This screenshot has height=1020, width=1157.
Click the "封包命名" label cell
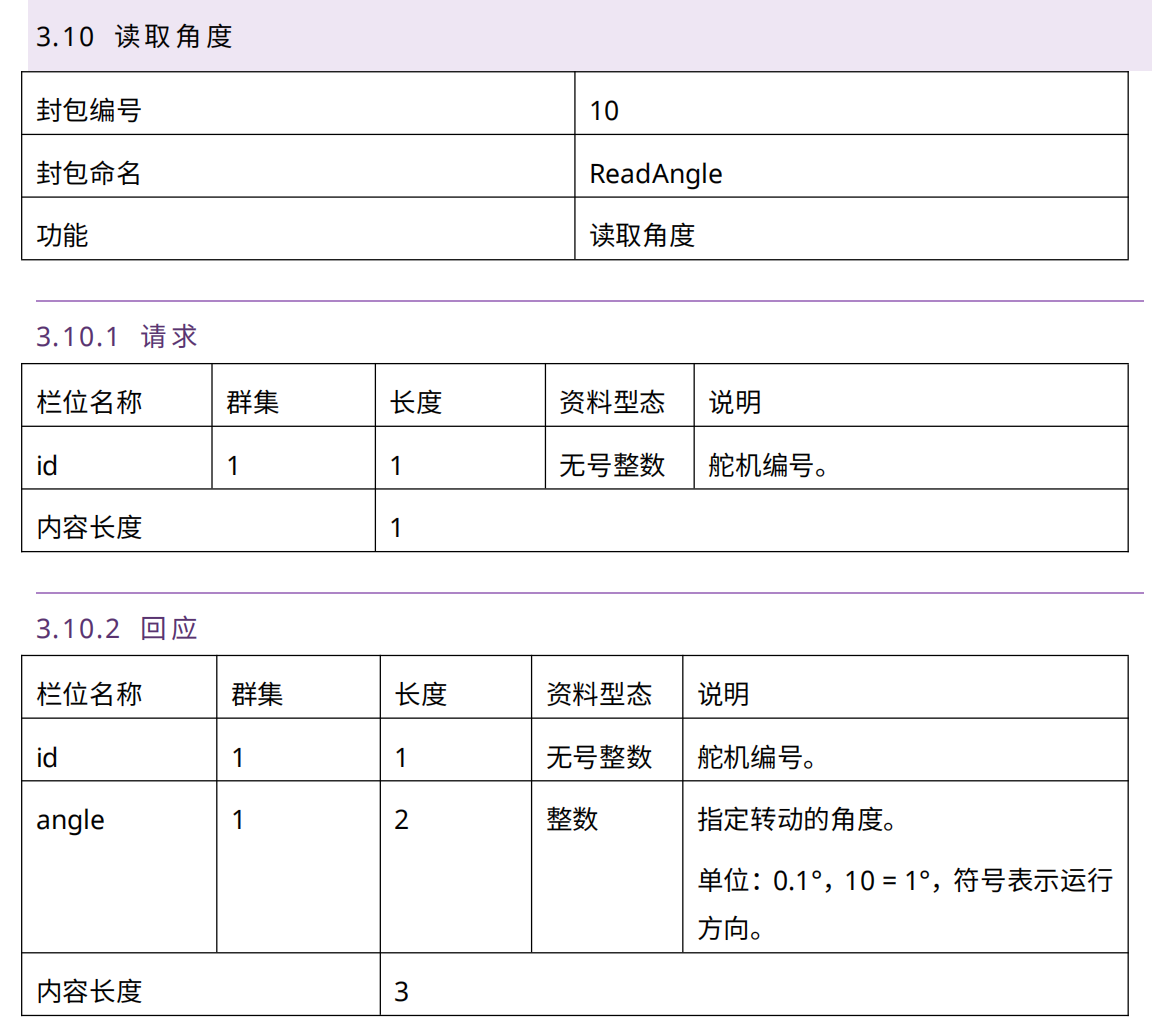pyautogui.click(x=89, y=174)
